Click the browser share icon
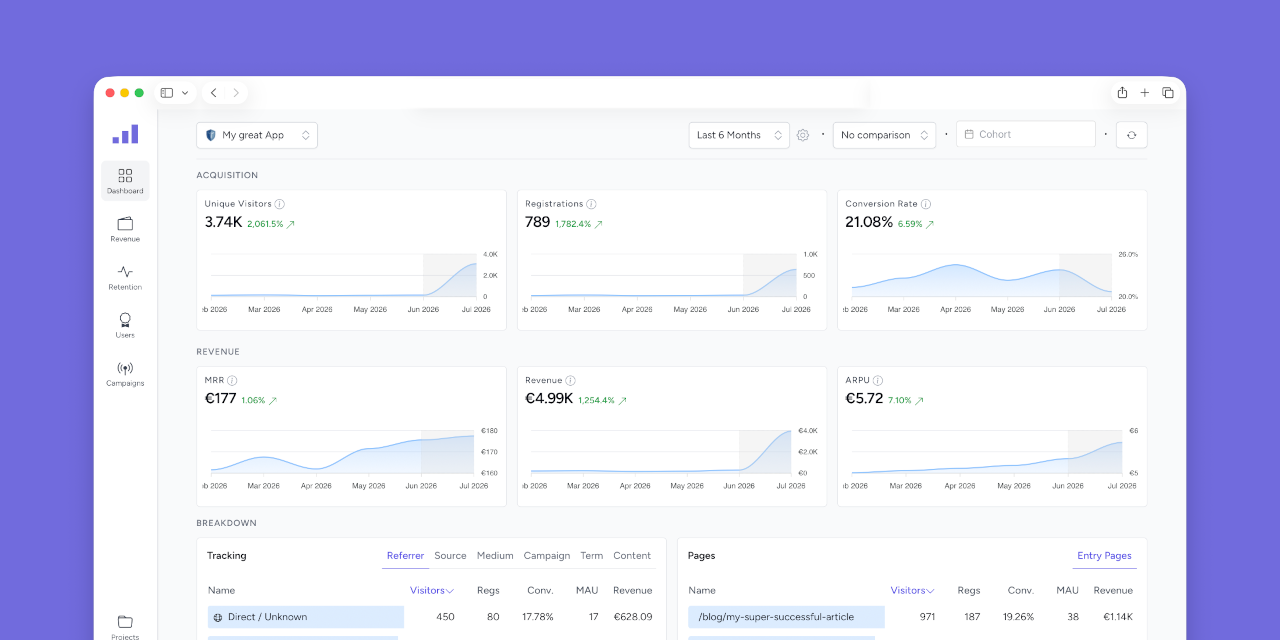 point(1122,93)
